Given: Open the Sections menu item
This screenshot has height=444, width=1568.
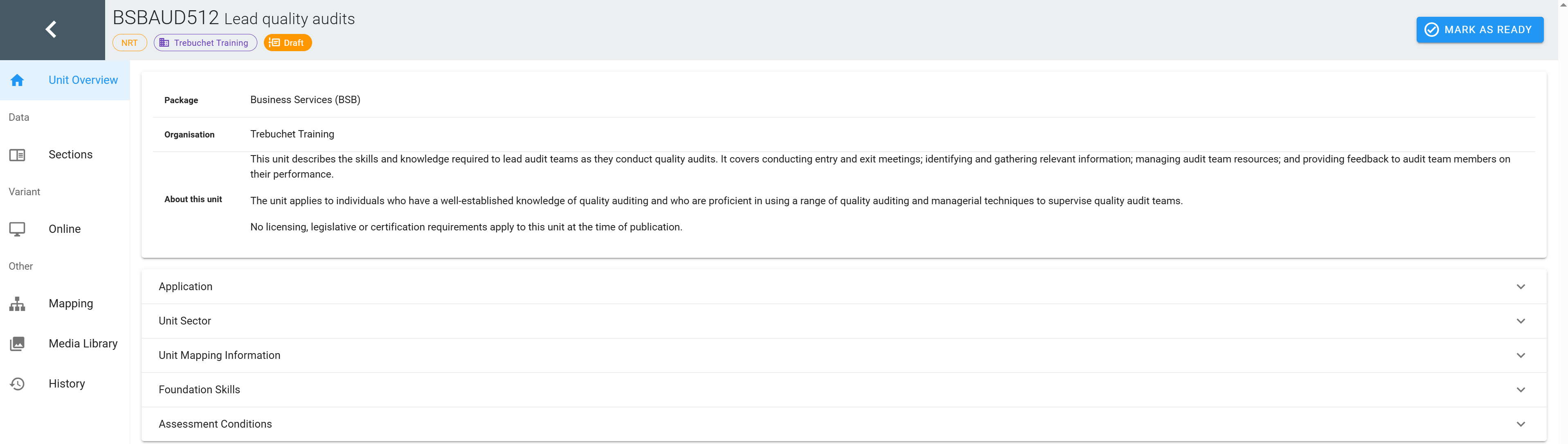Looking at the screenshot, I should pyautogui.click(x=71, y=155).
